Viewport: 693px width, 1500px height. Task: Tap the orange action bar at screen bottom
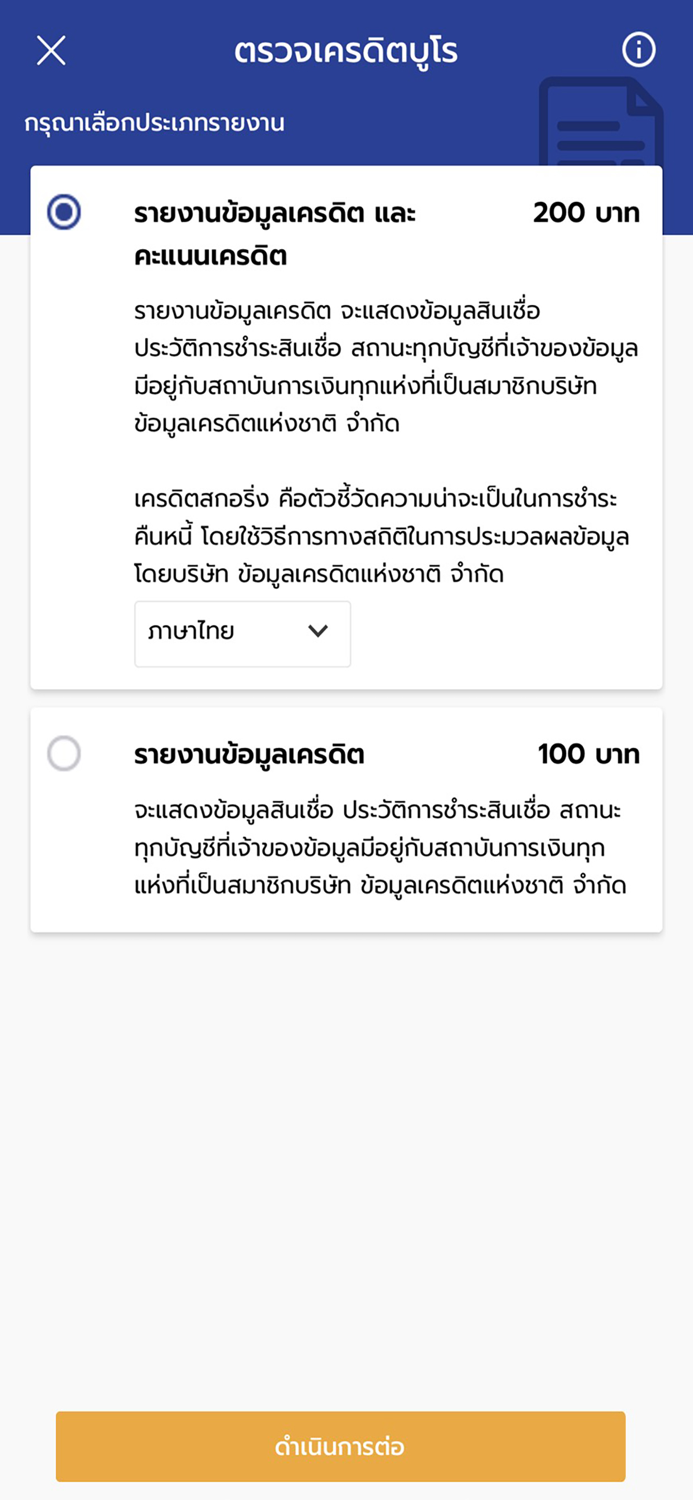click(346, 1446)
